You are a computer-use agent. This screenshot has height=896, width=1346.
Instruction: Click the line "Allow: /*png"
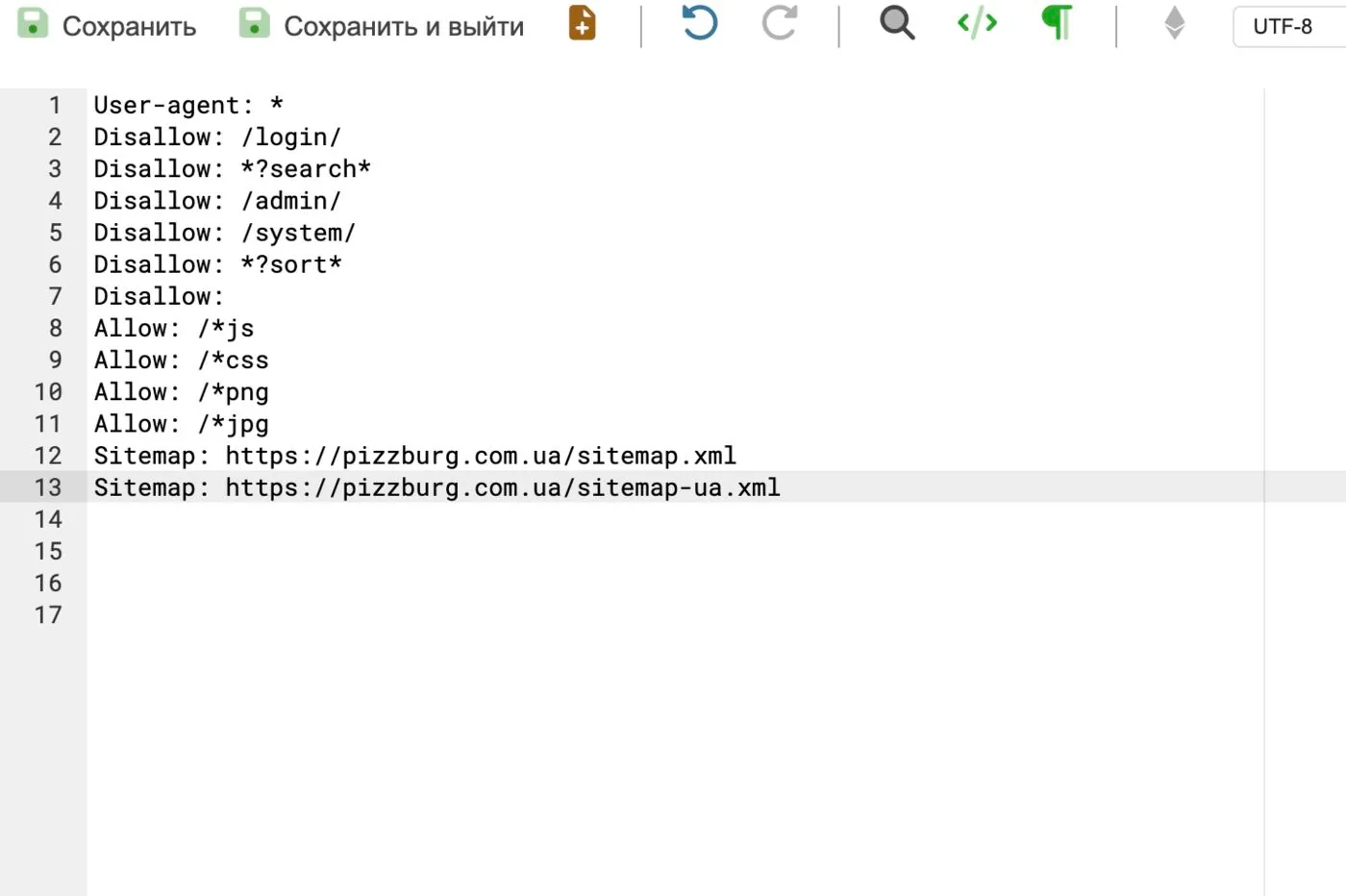coord(182,391)
